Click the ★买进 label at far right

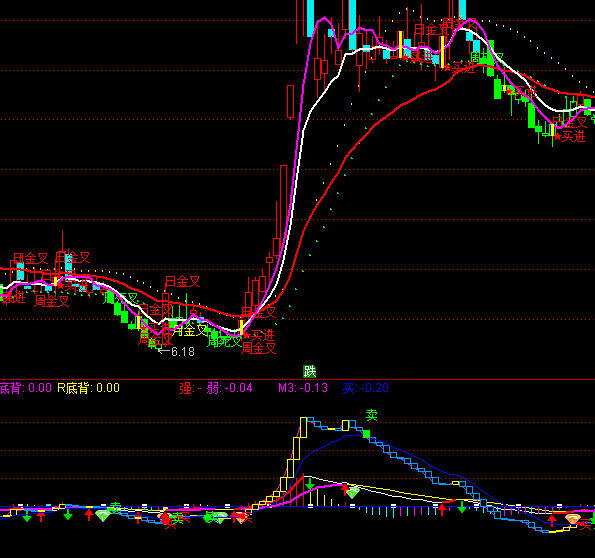(x=570, y=136)
